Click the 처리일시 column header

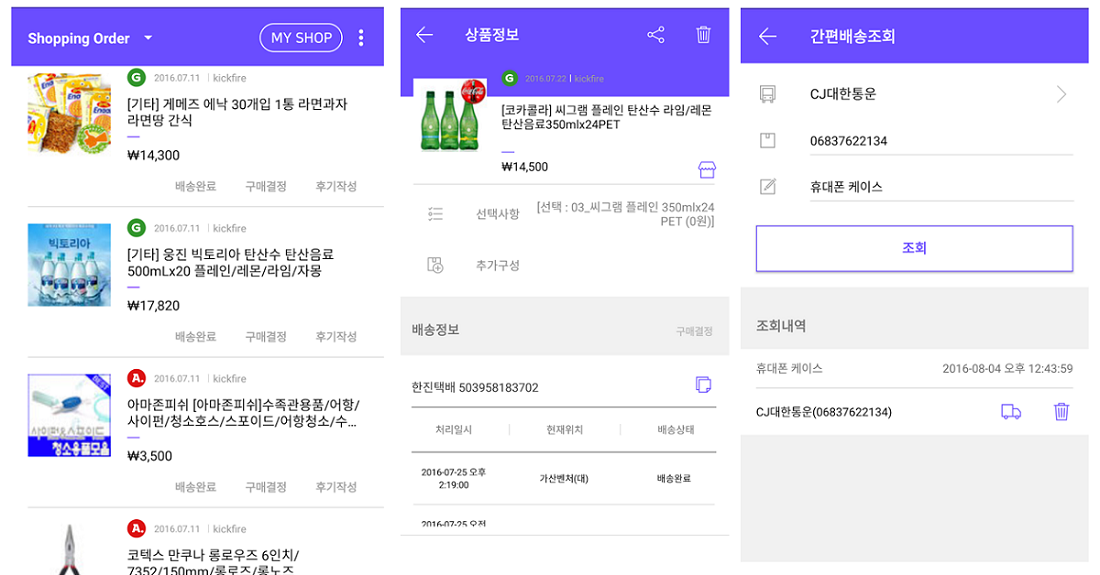453,429
